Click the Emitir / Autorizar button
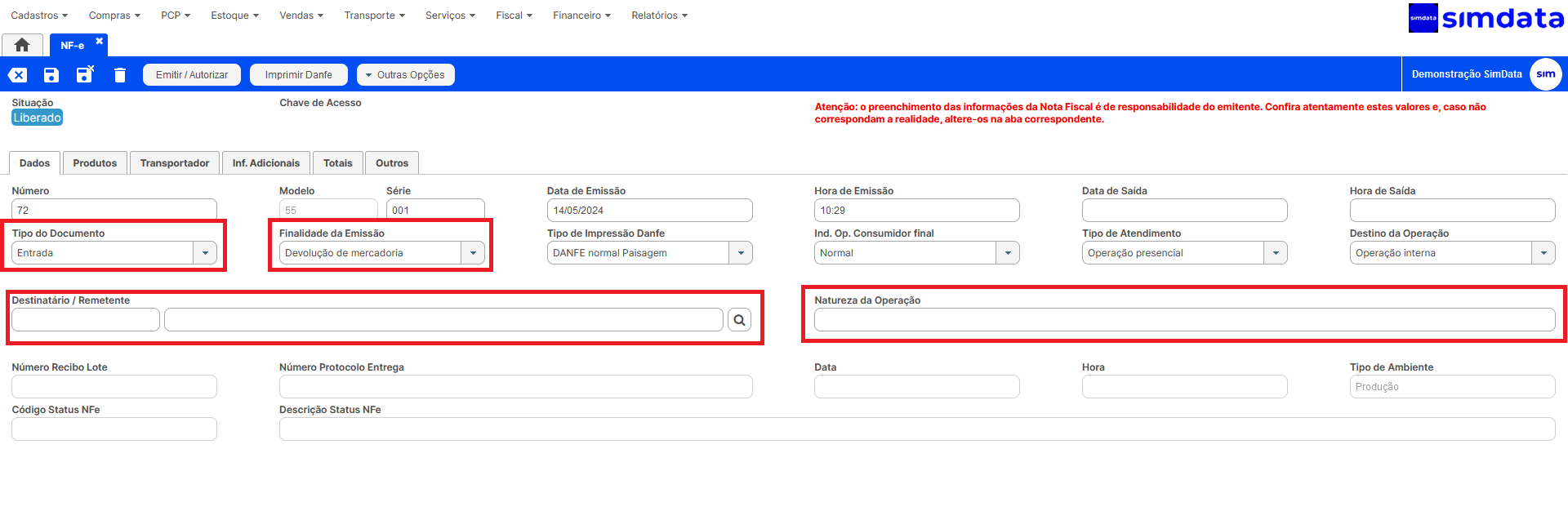 click(192, 74)
